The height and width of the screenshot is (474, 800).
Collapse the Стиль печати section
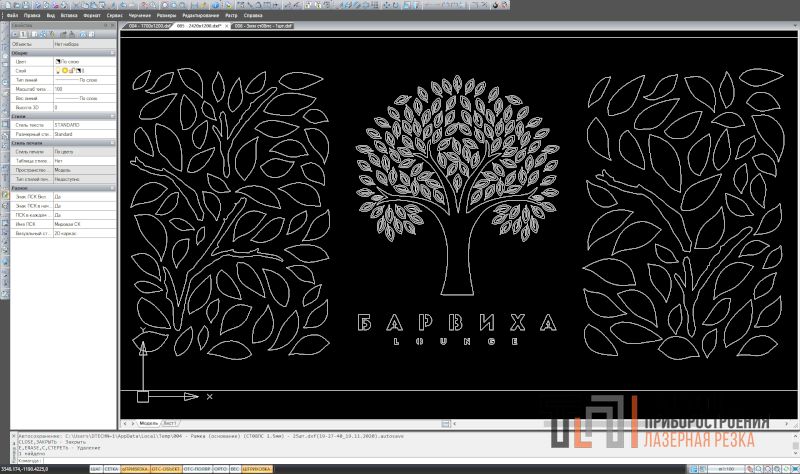pyautogui.click(x=113, y=143)
